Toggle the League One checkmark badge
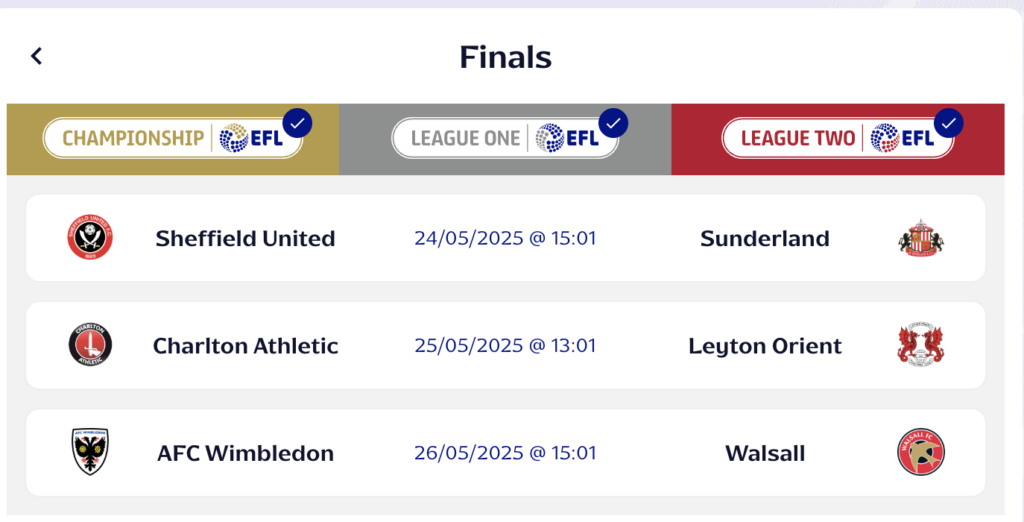1024x522 pixels. [613, 123]
